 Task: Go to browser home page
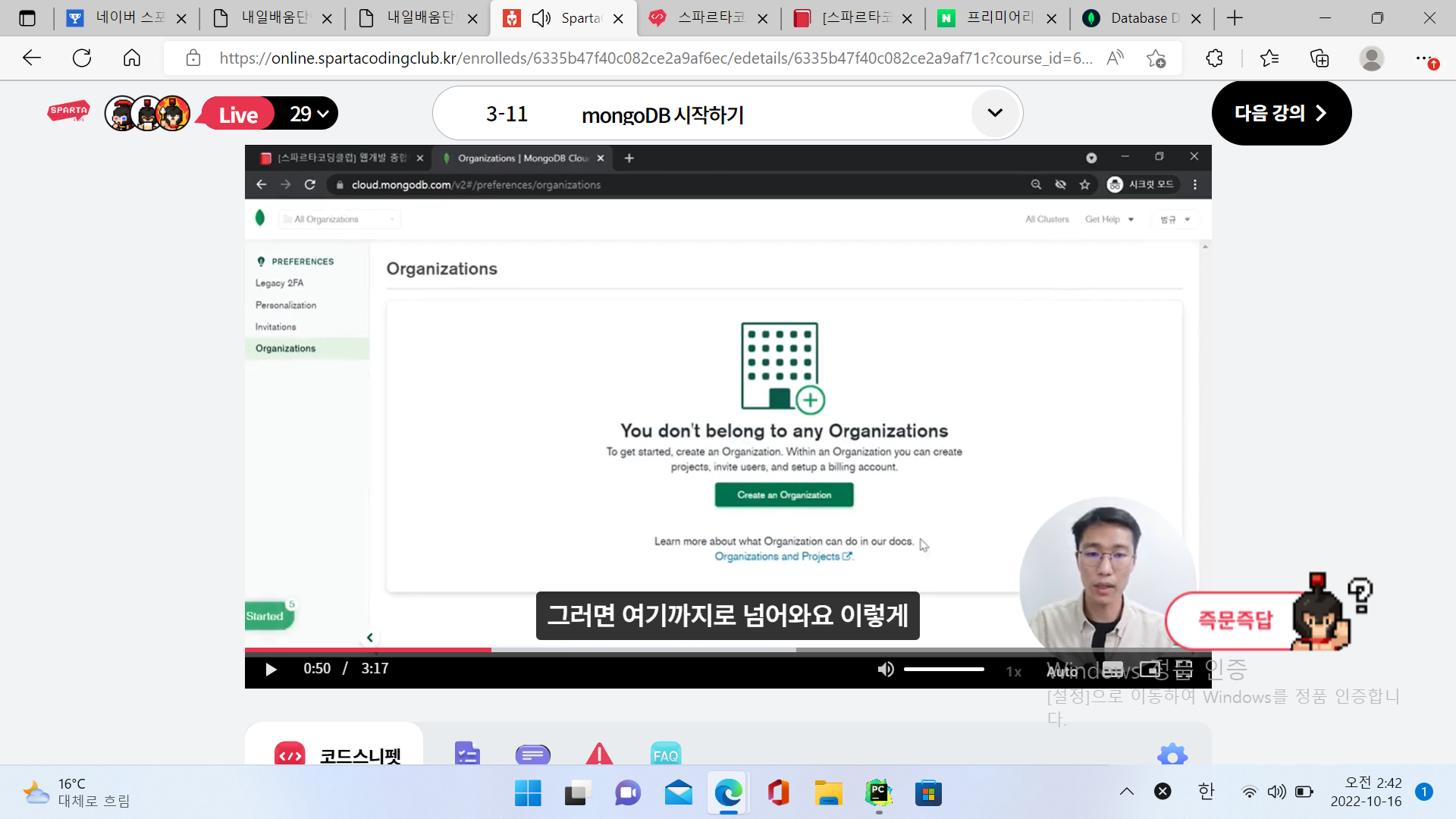(132, 58)
